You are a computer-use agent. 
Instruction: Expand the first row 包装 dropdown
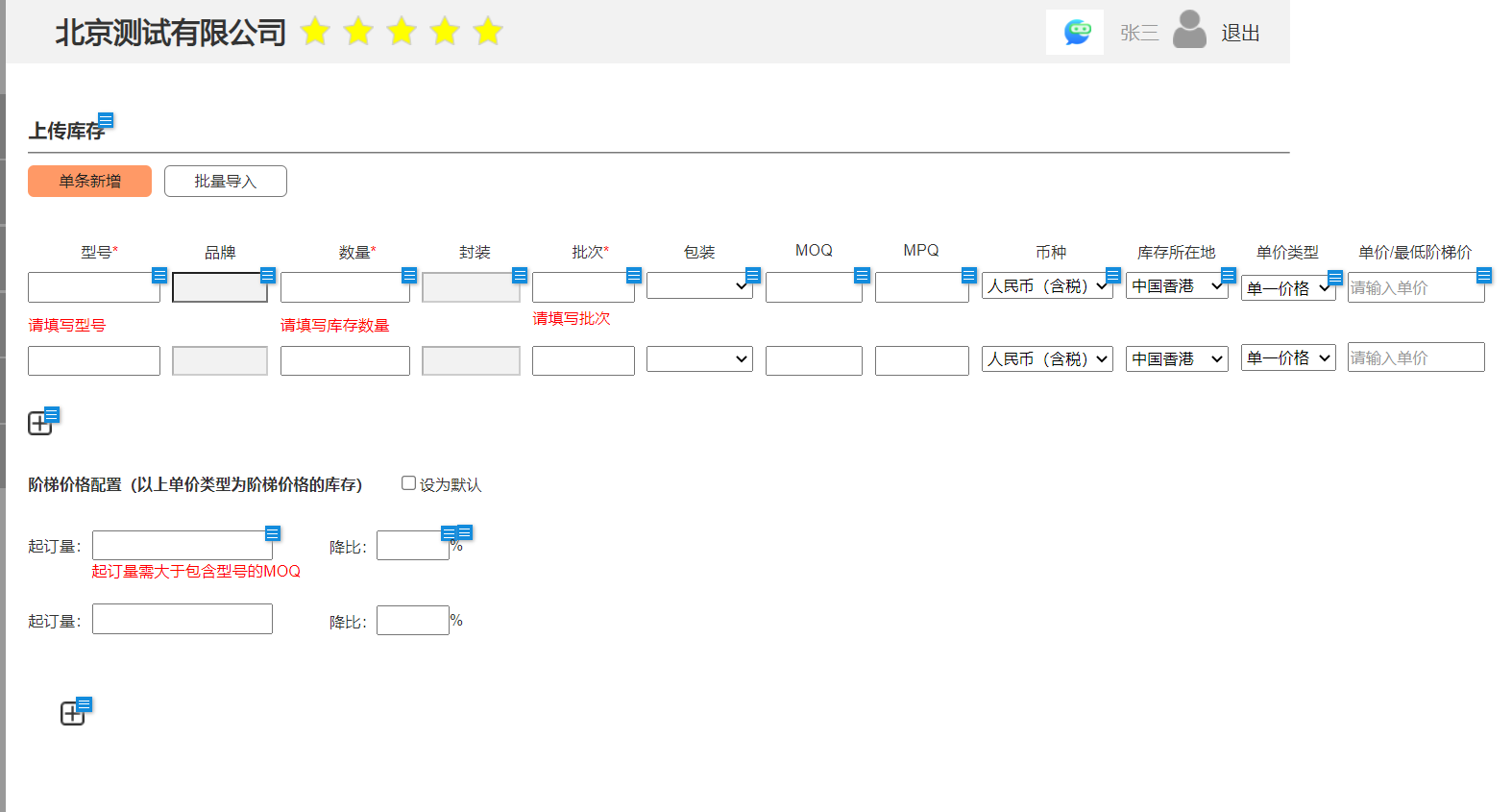(697, 285)
